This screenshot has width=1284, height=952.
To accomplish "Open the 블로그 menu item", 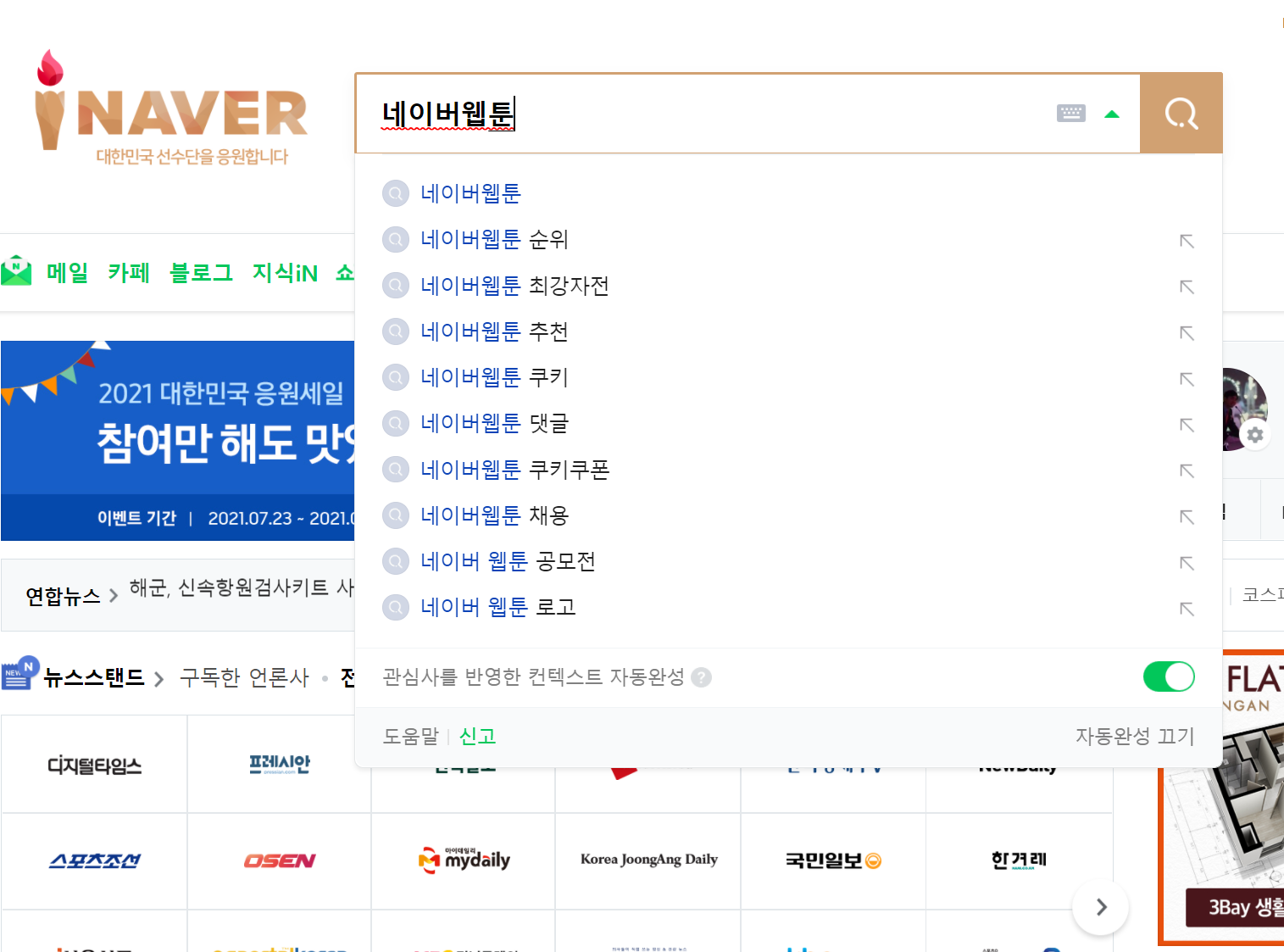I will (x=201, y=272).
